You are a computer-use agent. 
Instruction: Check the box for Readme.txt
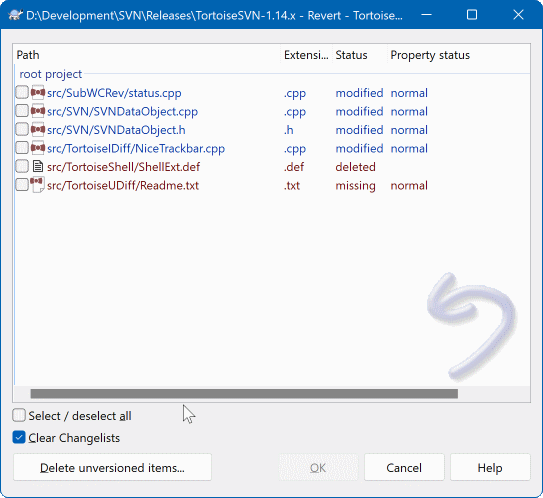pos(22,185)
